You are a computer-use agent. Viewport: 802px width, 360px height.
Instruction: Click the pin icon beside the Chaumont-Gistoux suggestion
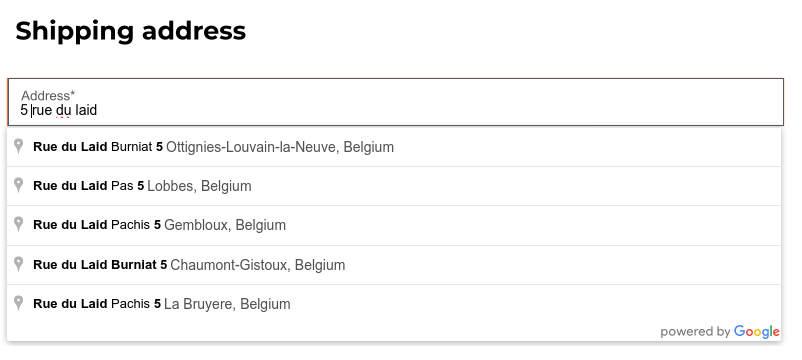click(x=18, y=264)
